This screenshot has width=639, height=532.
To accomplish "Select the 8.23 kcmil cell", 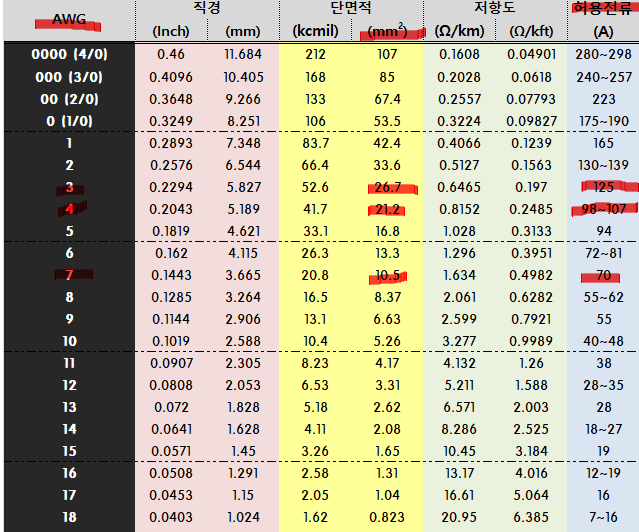I will pyautogui.click(x=315, y=363).
